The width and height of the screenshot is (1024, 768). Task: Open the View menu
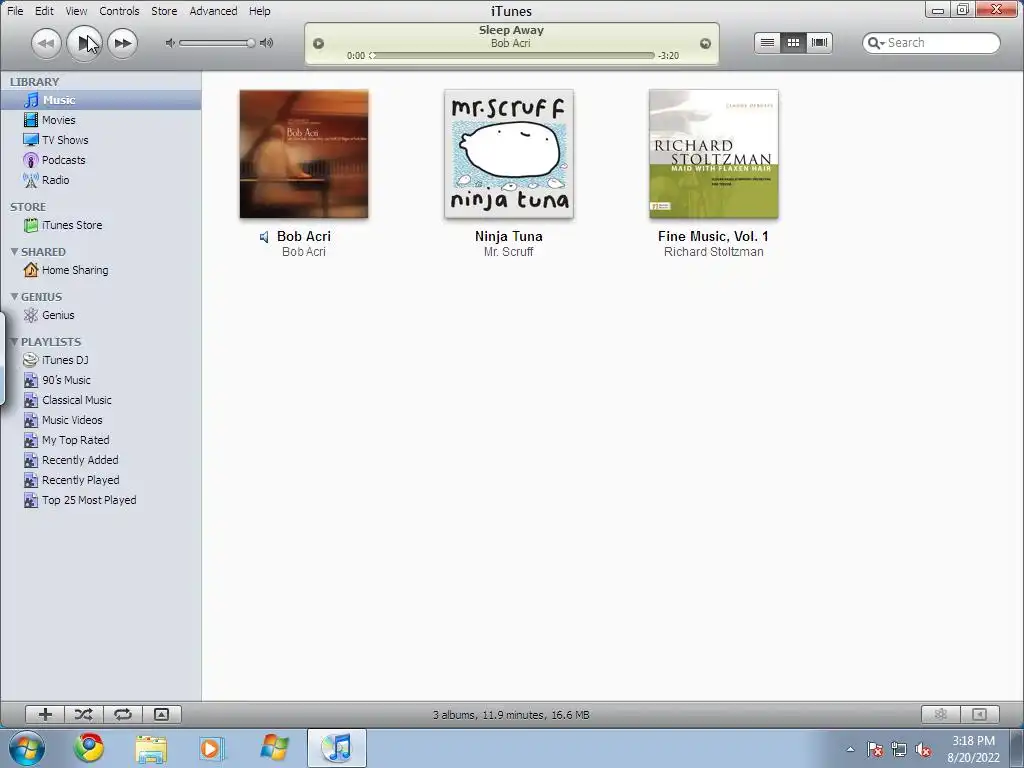(x=76, y=11)
